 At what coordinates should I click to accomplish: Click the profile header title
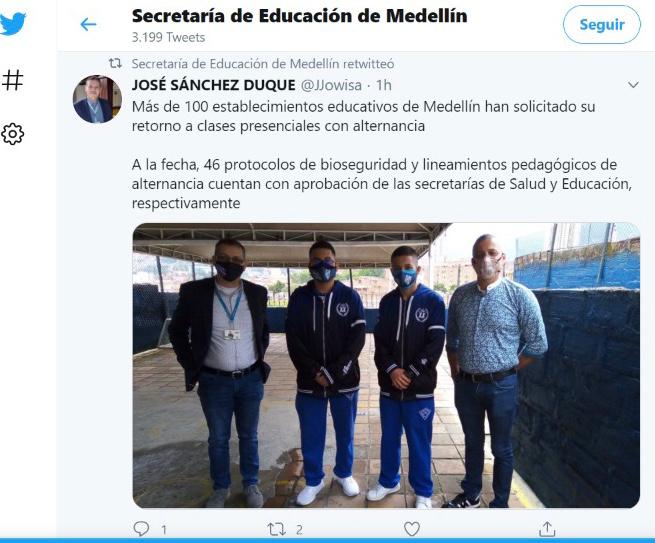(x=300, y=16)
